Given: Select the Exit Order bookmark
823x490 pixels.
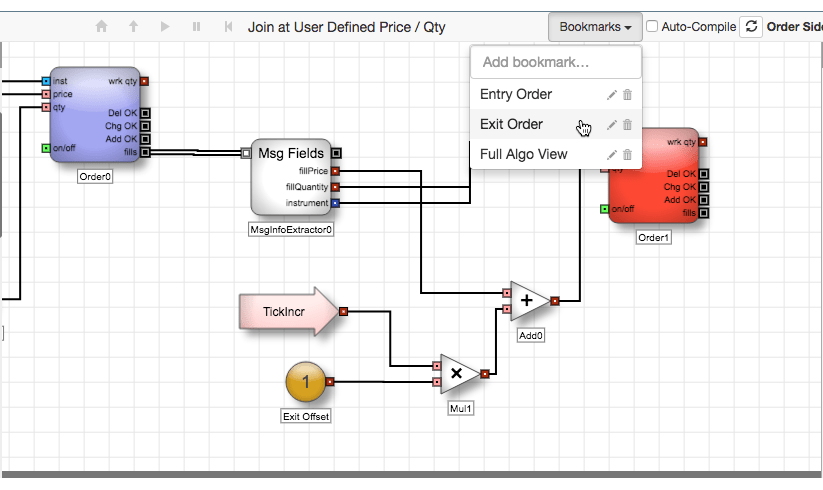Looking at the screenshot, I should tap(511, 124).
